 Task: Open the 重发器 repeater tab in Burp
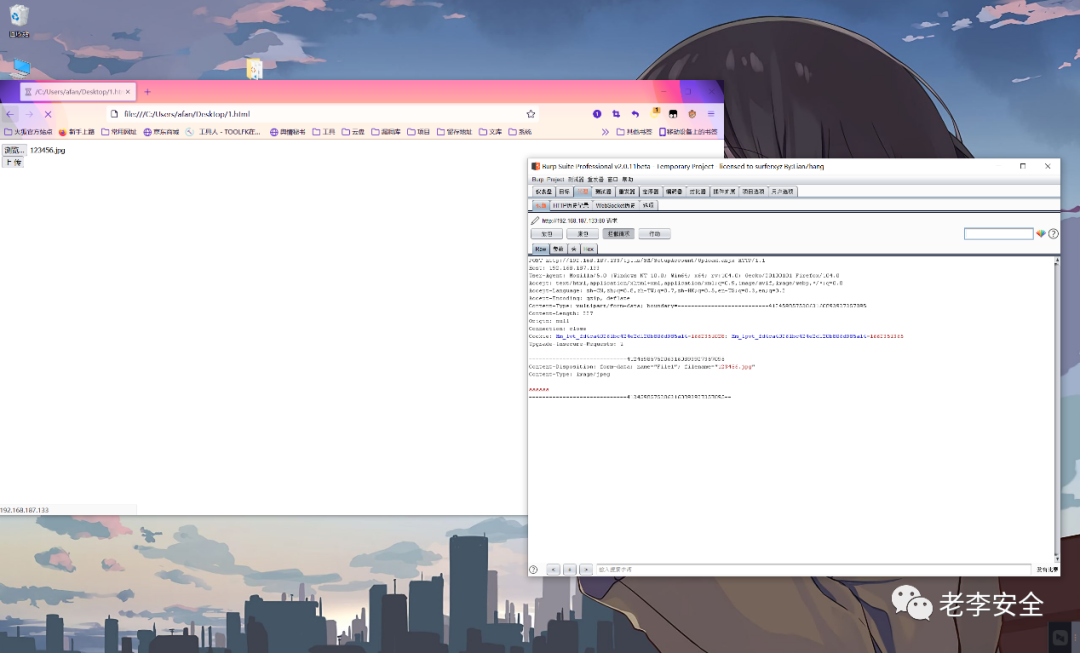point(627,191)
